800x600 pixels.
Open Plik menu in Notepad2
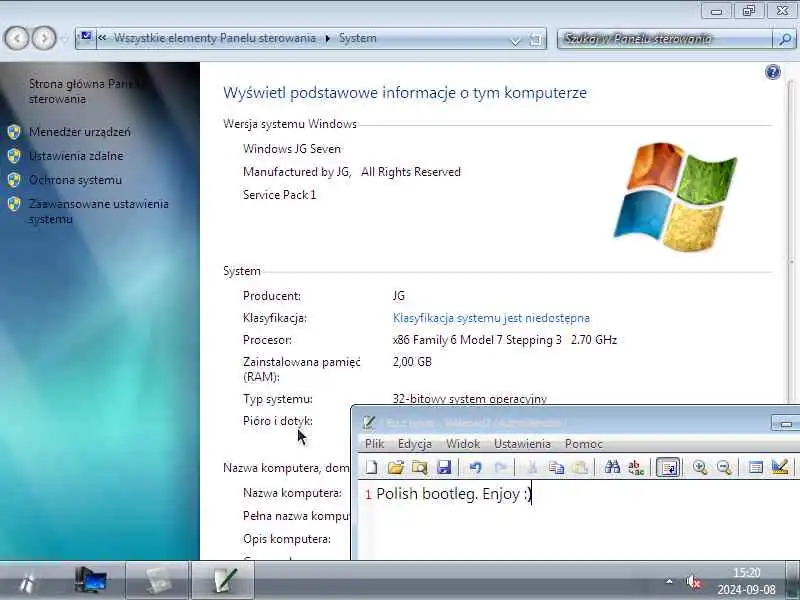[374, 444]
